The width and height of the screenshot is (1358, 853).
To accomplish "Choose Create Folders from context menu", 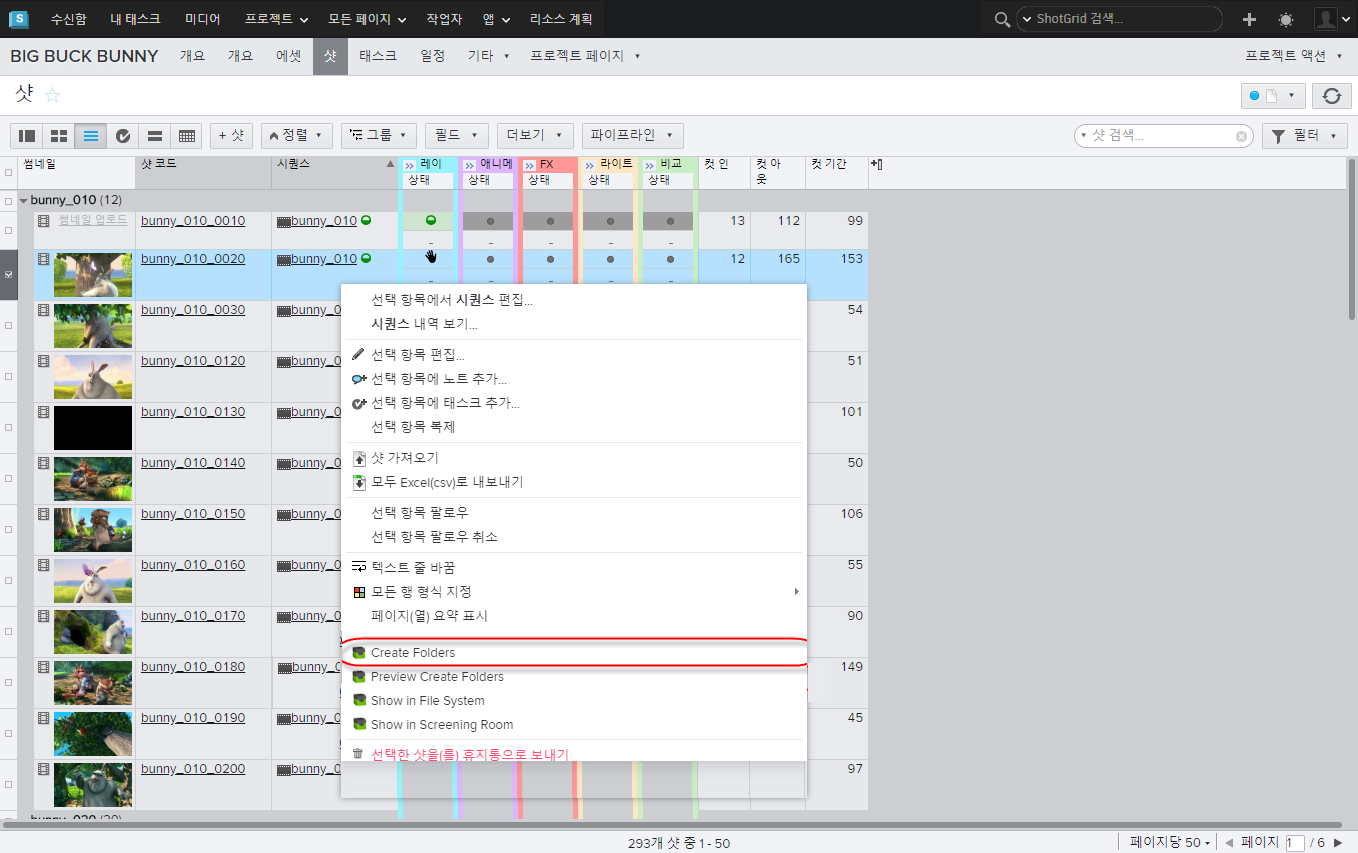I will tap(575, 653).
